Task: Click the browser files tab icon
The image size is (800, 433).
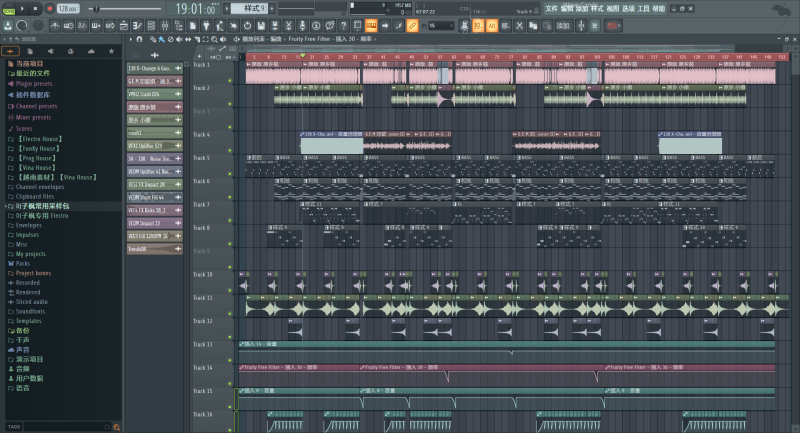Action: click(30, 51)
